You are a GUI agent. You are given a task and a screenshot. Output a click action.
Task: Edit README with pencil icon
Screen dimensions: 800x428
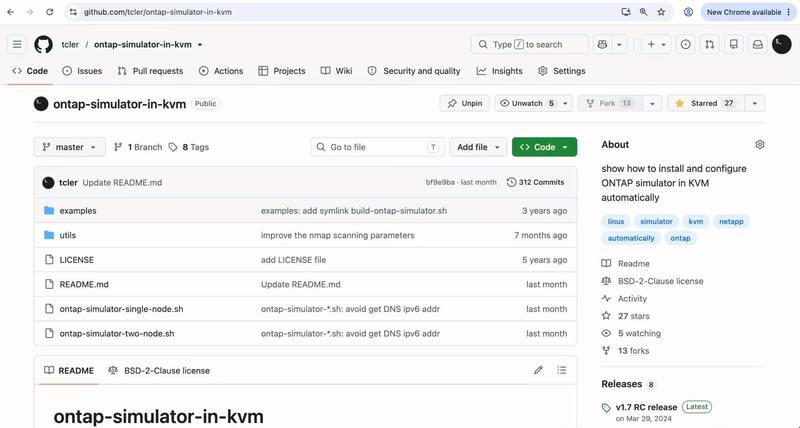[538, 370]
